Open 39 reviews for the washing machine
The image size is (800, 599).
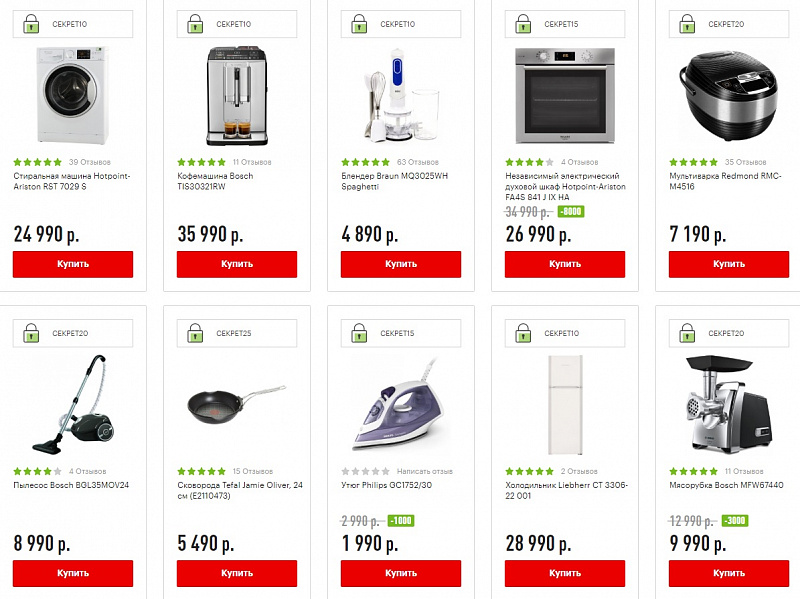point(89,162)
